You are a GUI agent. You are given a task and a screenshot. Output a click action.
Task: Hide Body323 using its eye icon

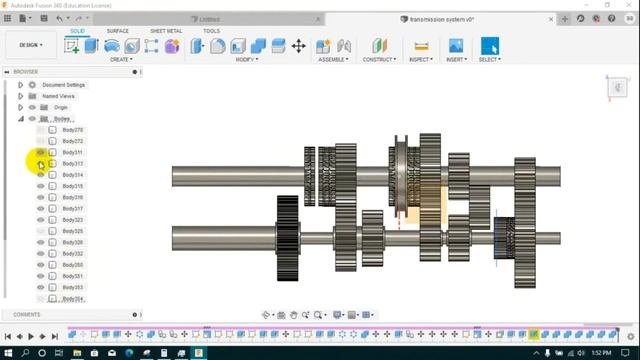pos(40,220)
